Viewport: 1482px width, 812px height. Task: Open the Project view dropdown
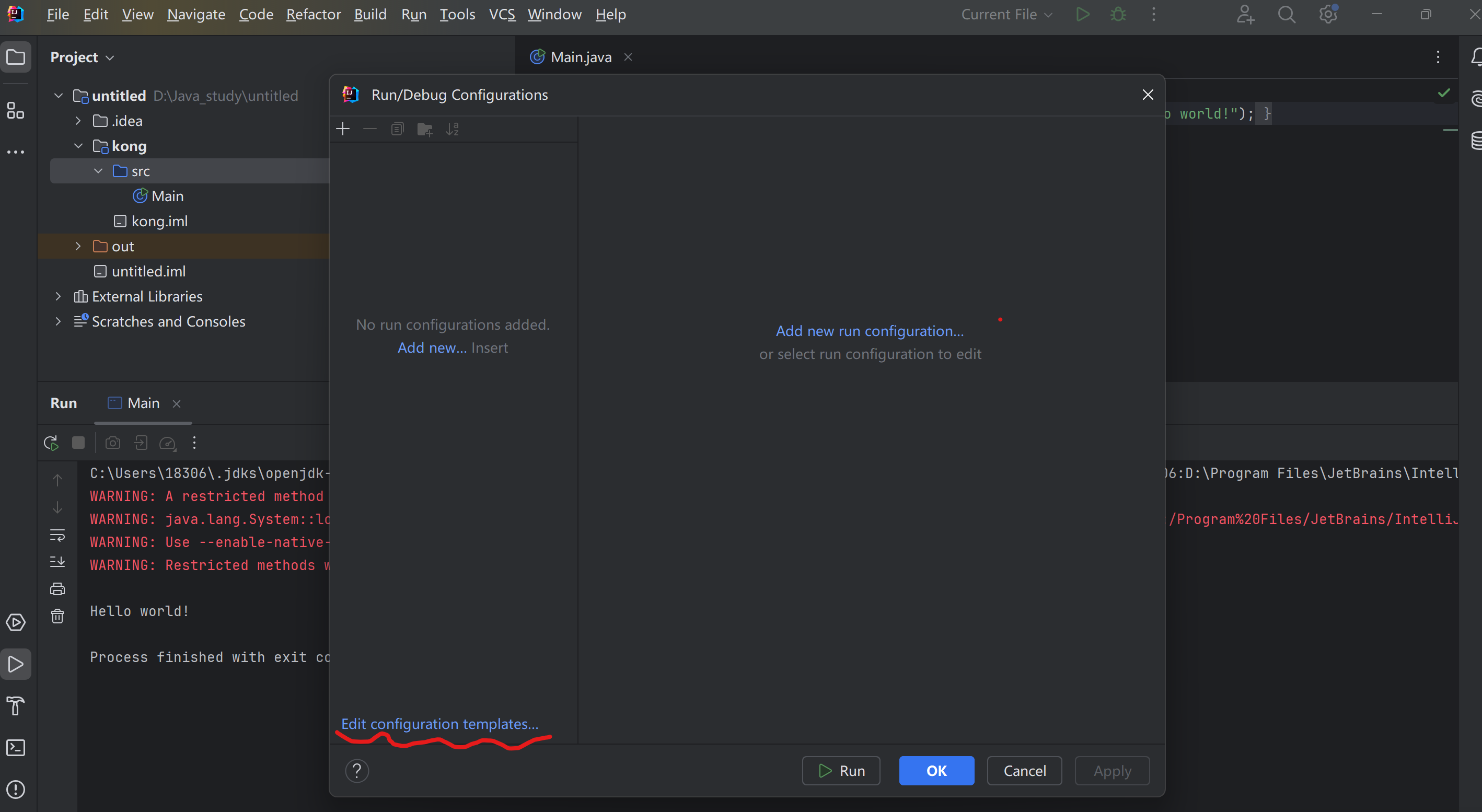click(82, 57)
